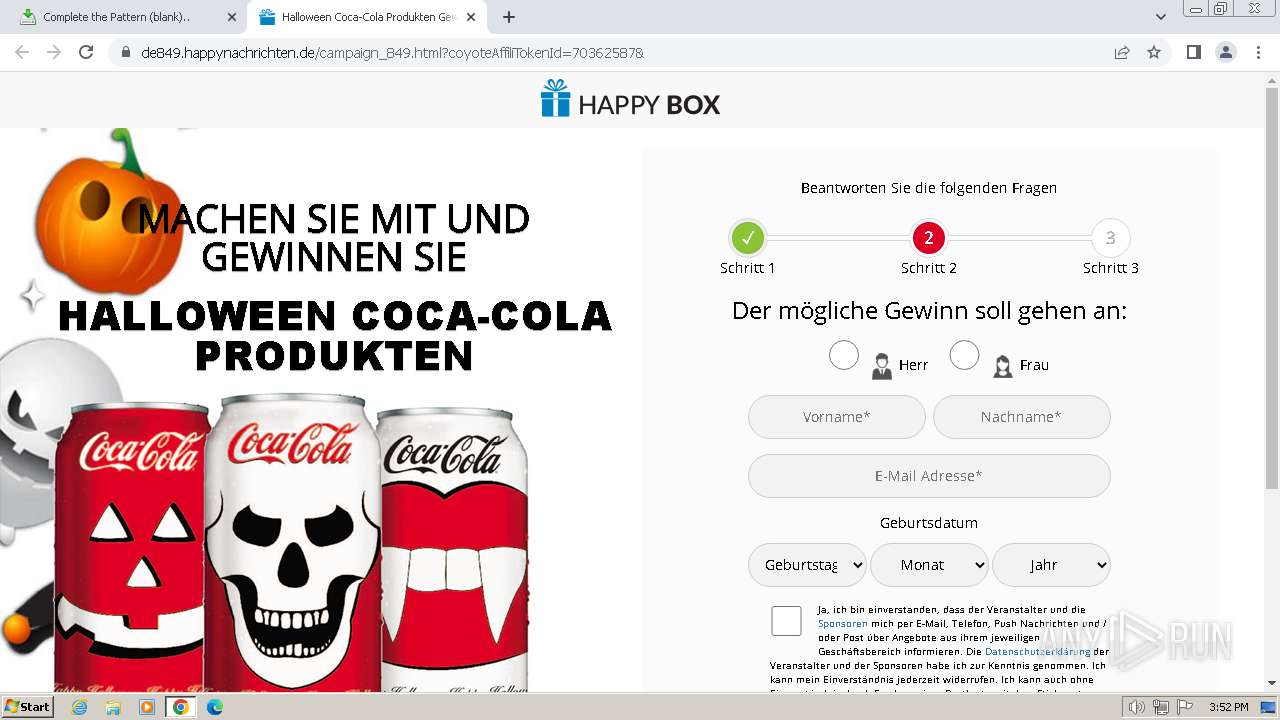Go back with the browser back arrow
The height and width of the screenshot is (720, 1280).
[22, 52]
